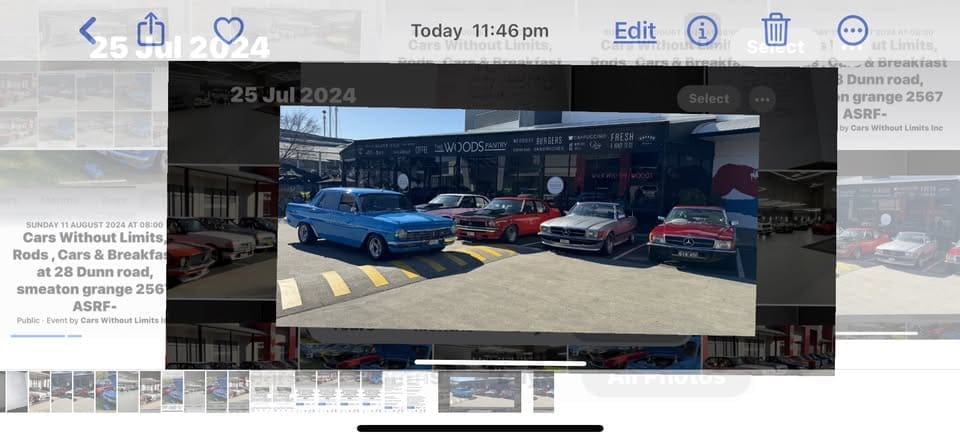This screenshot has width=960, height=443.
Task: Open the share sheet for this photo
Action: point(151,29)
